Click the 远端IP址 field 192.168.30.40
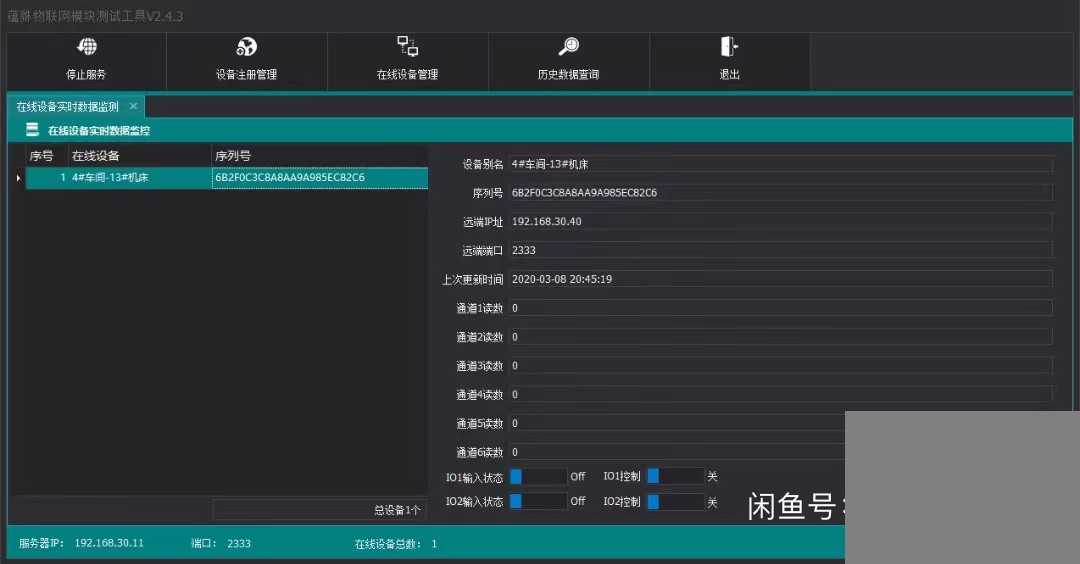The width and height of the screenshot is (1080, 564). tap(781, 222)
